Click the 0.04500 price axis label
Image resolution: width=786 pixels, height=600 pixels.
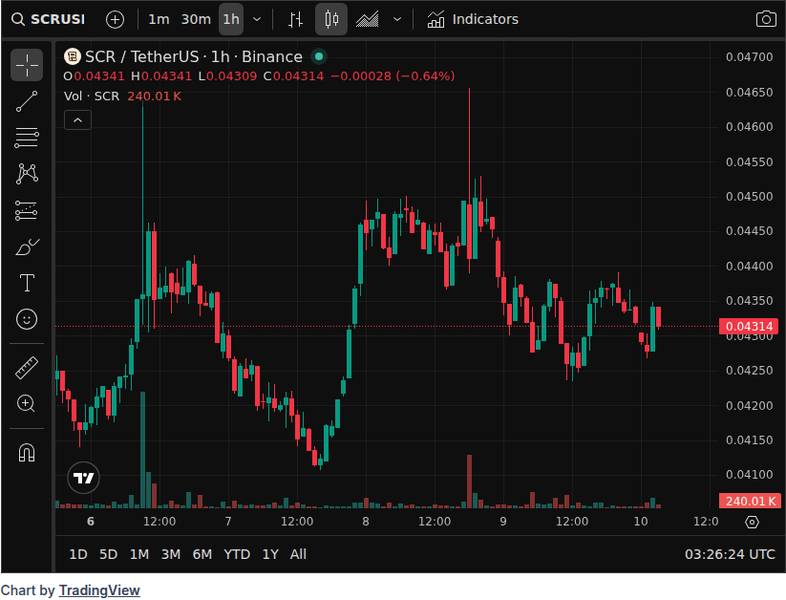[x=749, y=196]
